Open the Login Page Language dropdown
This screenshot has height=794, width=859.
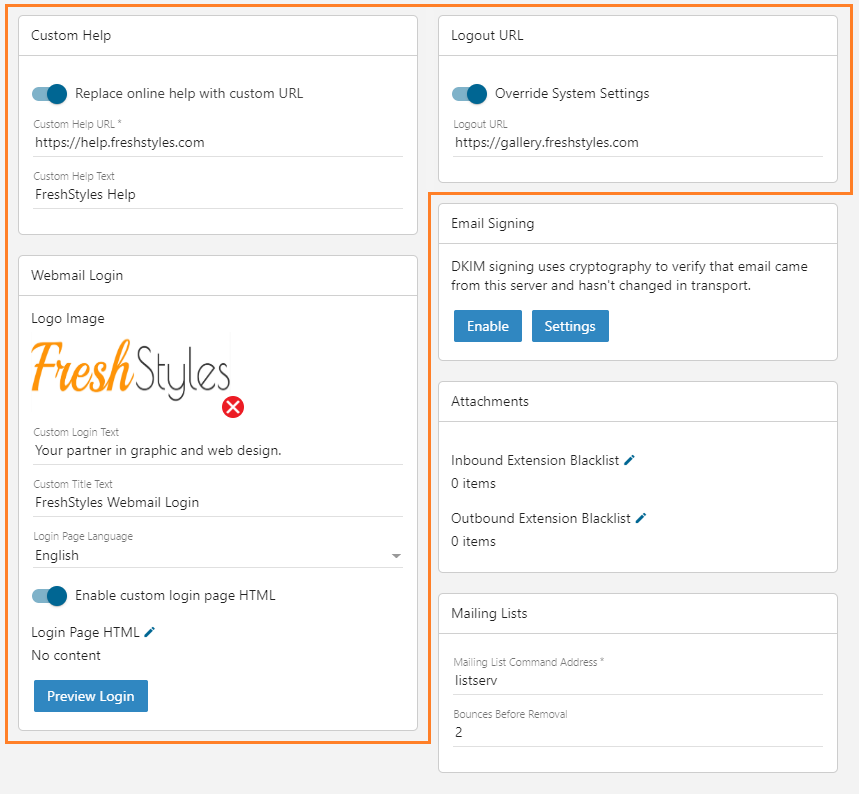click(x=218, y=556)
